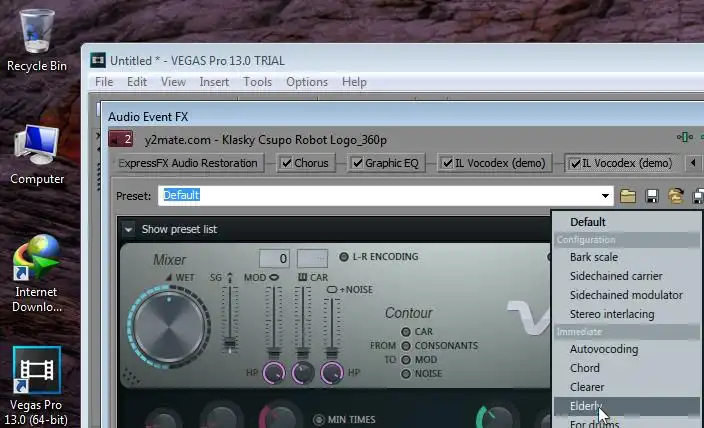Open the View menu
This screenshot has width=704, height=428.
point(173,82)
